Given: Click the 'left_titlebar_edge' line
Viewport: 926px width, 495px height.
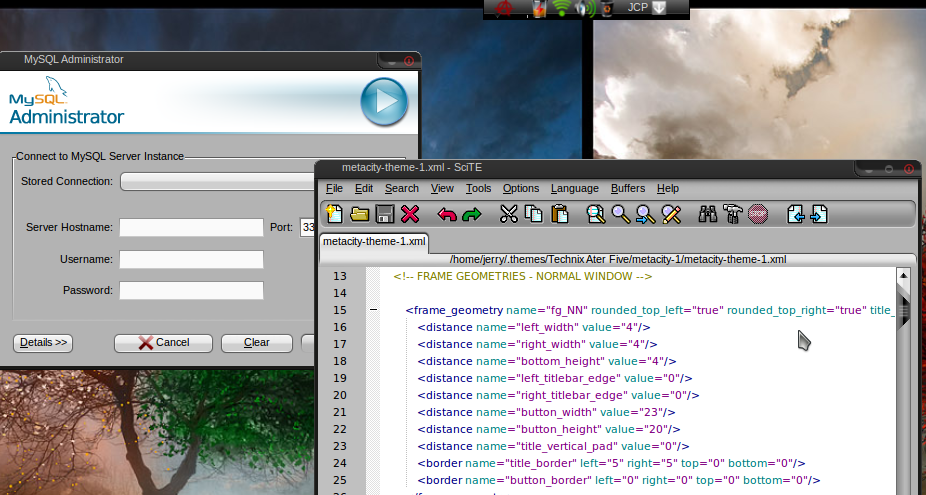Looking at the screenshot, I should (555, 378).
